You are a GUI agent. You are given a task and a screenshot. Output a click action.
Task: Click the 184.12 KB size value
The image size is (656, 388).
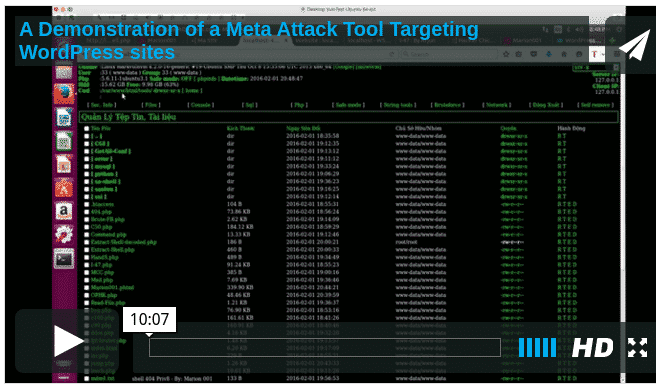pos(240,227)
